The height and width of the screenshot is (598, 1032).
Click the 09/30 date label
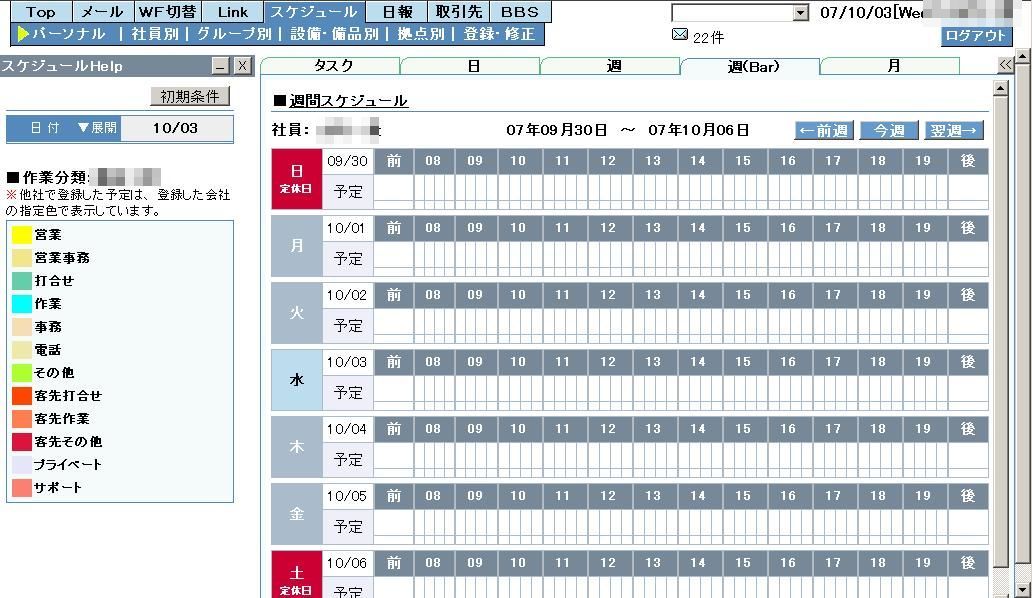click(348, 161)
